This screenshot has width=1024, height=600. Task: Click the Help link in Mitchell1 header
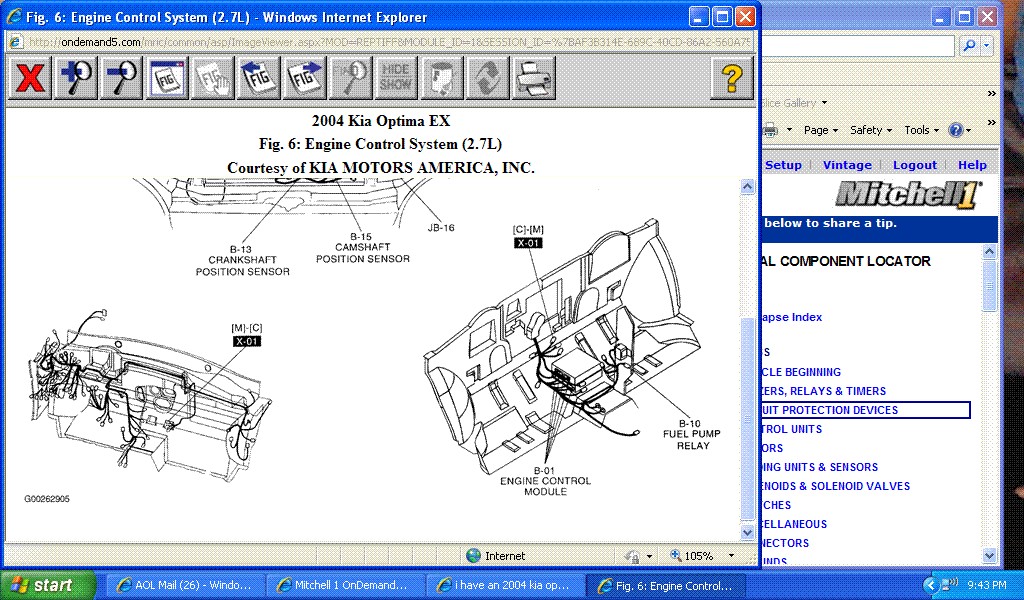click(972, 165)
